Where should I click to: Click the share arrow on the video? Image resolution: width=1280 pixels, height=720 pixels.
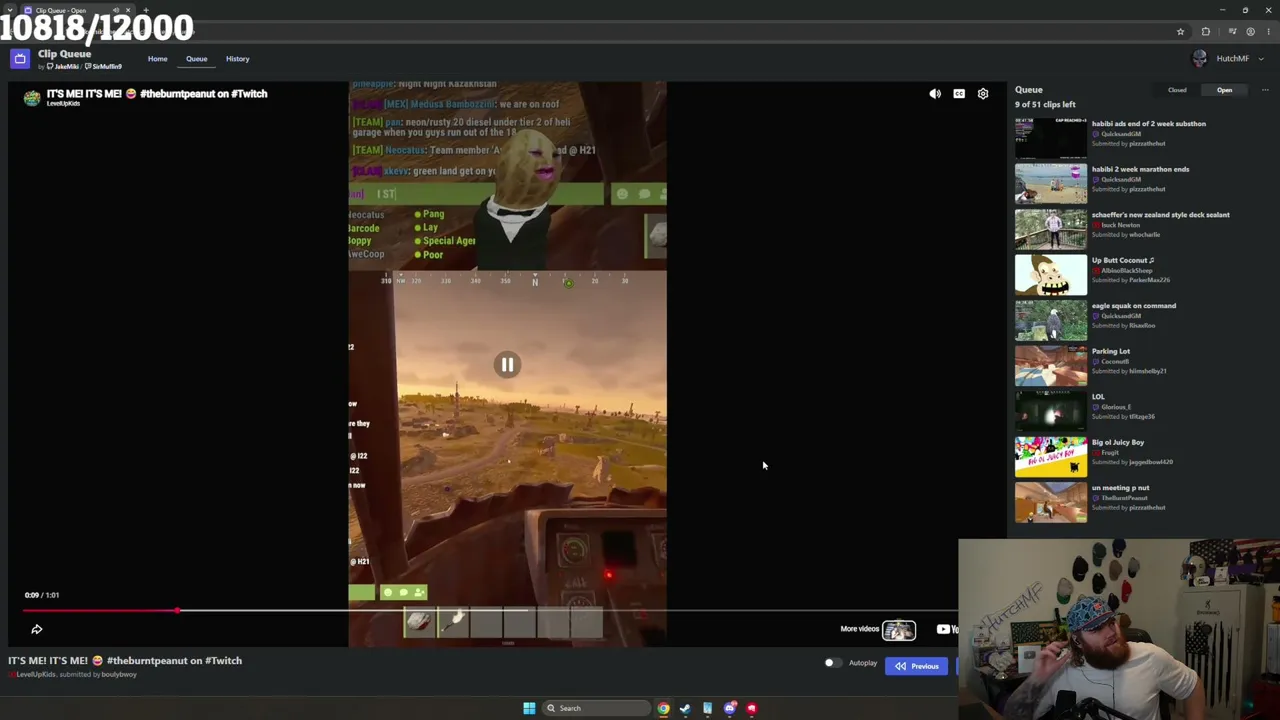pyautogui.click(x=37, y=629)
